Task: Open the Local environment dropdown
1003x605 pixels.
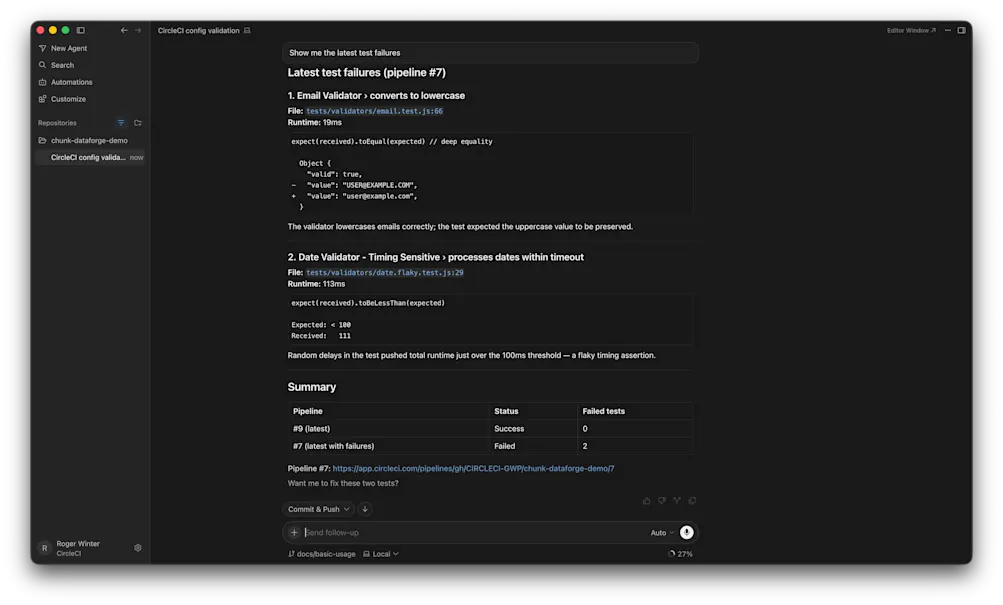Action: coord(381,554)
